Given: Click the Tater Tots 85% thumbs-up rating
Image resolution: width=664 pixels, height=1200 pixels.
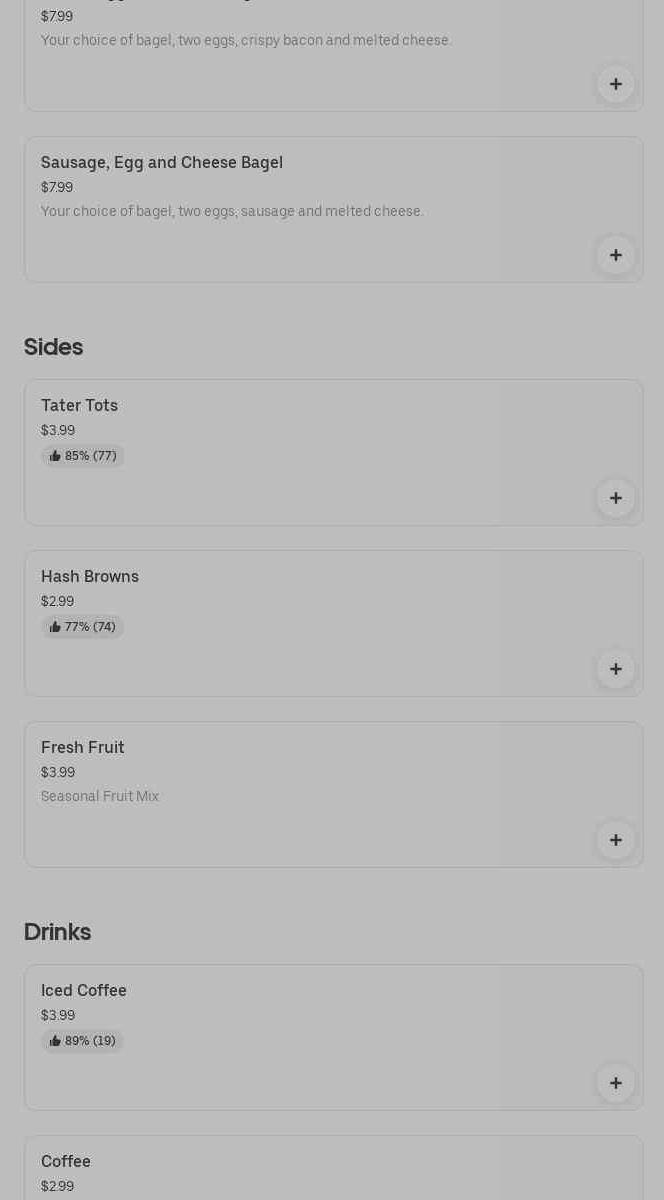Looking at the screenshot, I should tap(83, 456).
